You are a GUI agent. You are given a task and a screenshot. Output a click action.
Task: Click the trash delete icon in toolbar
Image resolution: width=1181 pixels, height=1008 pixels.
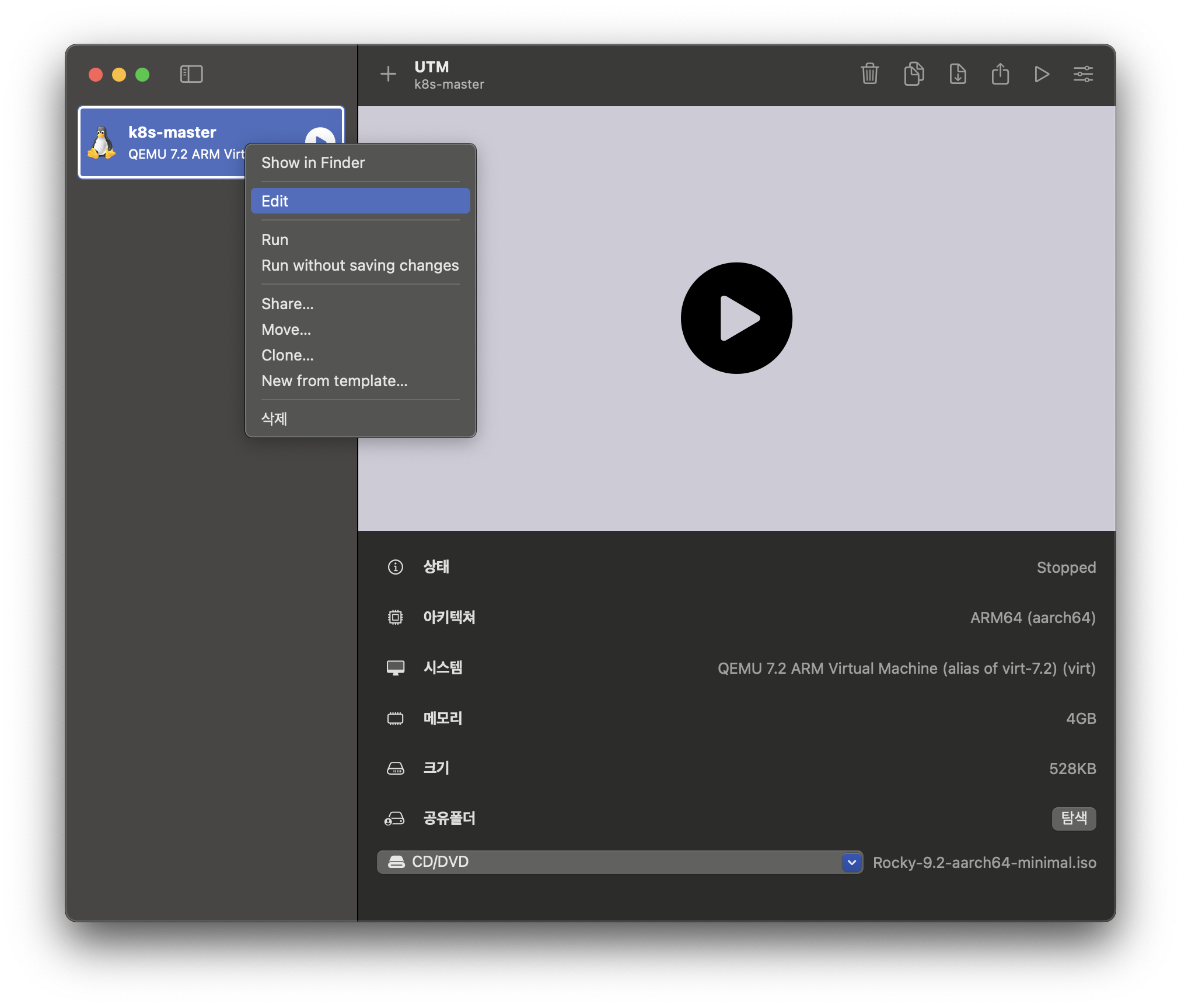(869, 74)
